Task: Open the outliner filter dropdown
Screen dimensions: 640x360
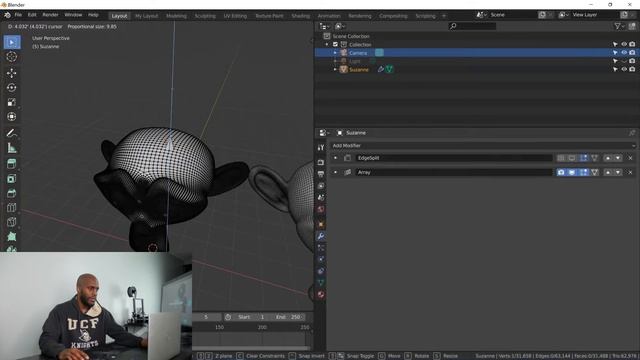Action: [619, 27]
